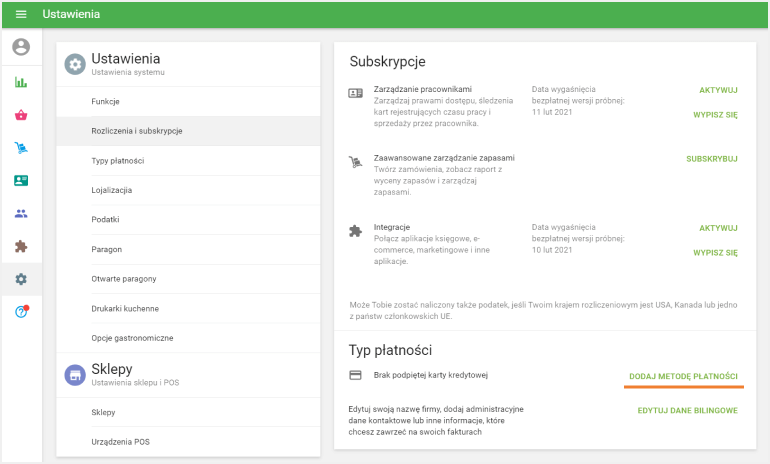The height and width of the screenshot is (464, 770).
Task: Click the Zarządzanie pracownikami card icon
Action: [356, 93]
